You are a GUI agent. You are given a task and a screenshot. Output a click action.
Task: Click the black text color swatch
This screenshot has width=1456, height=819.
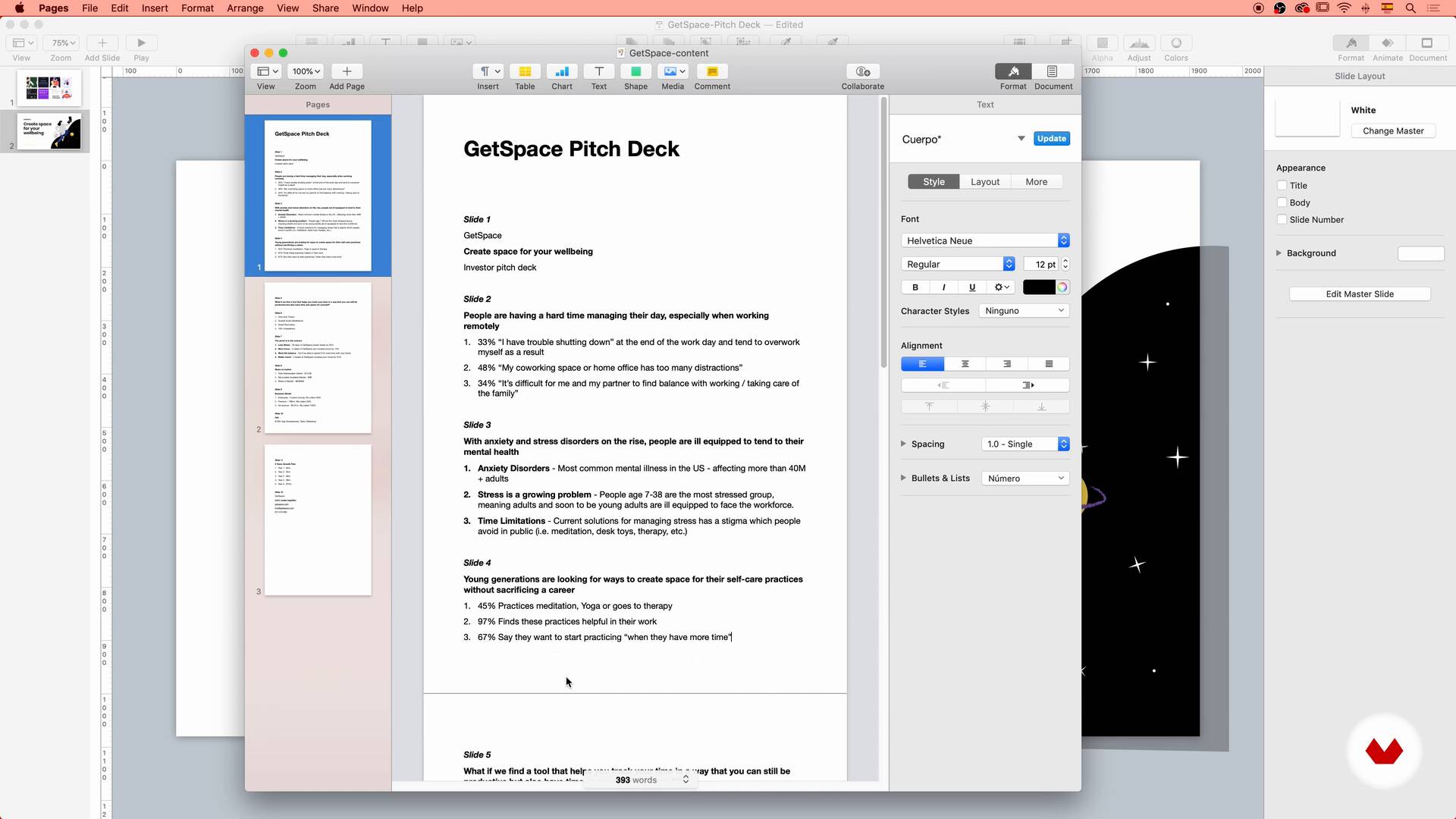click(1039, 287)
